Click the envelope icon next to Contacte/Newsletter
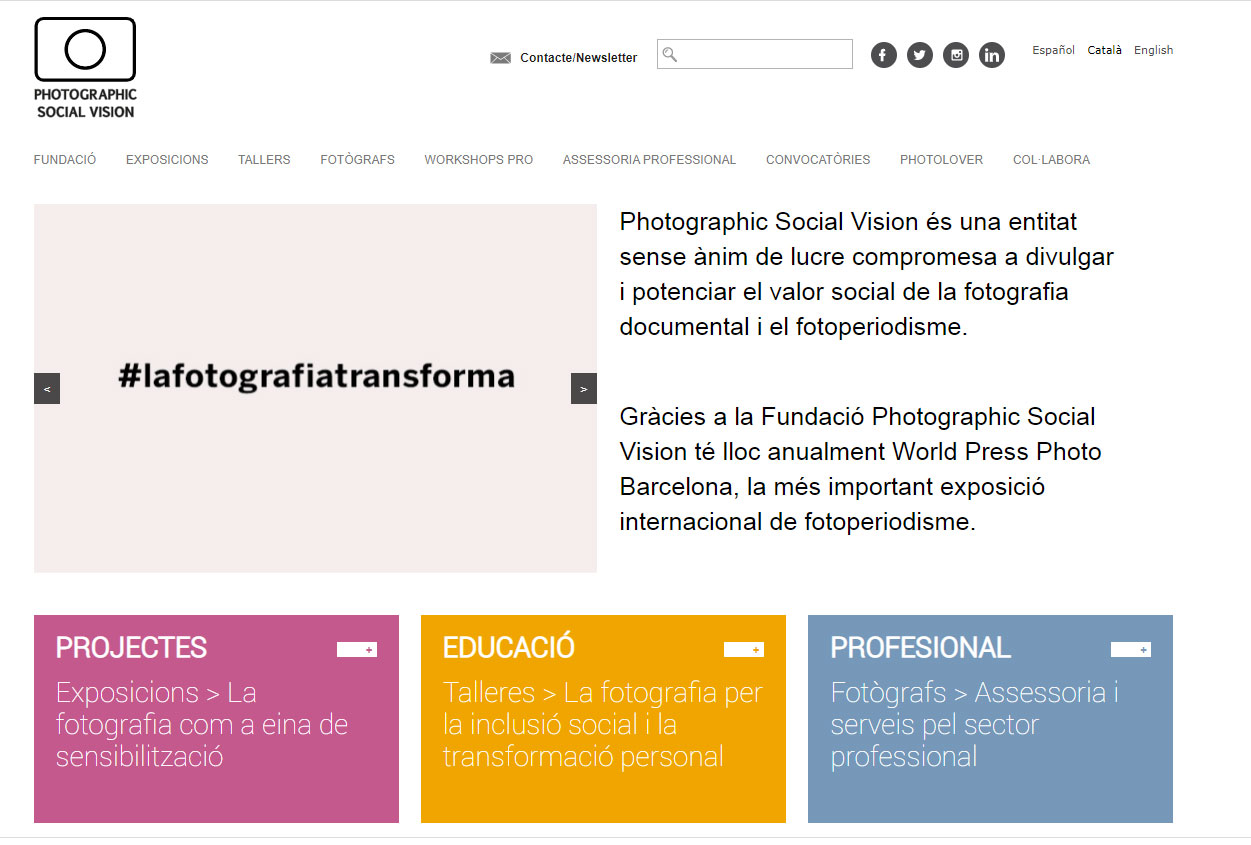Image resolution: width=1251 pixels, height=845 pixels. pos(500,58)
